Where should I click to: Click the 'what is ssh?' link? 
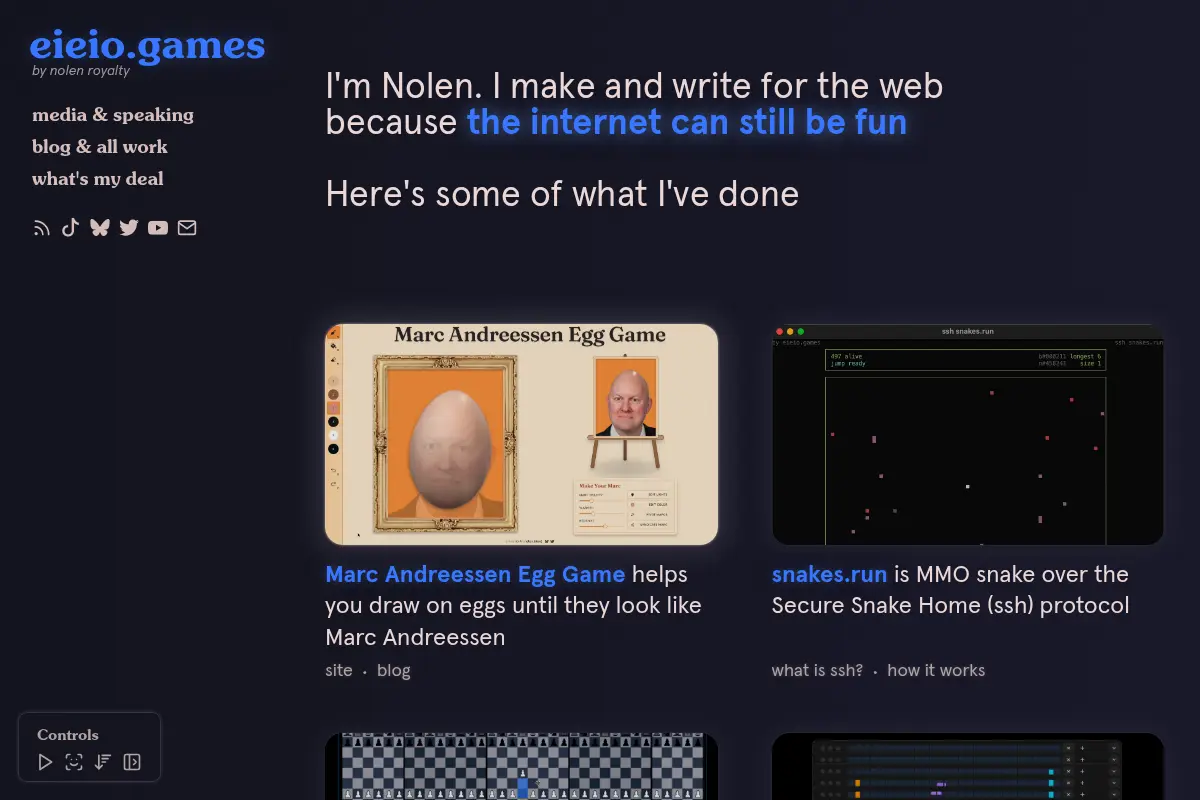817,670
